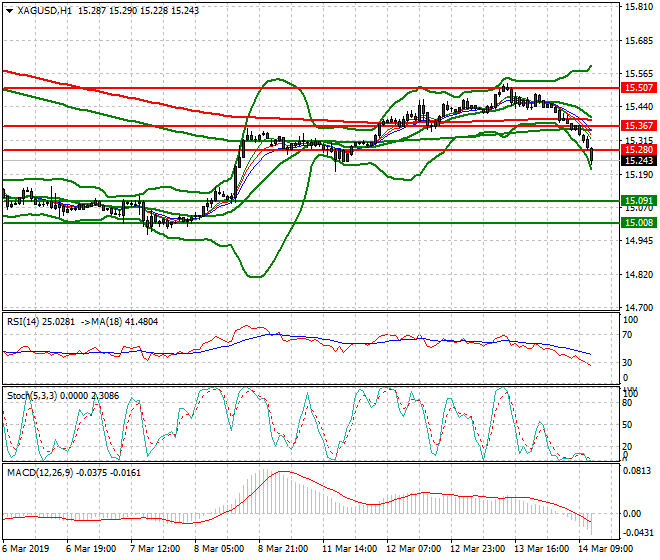Click the 6 Mar 19:00 time label
This screenshot has height=560, width=660.
coord(91,549)
